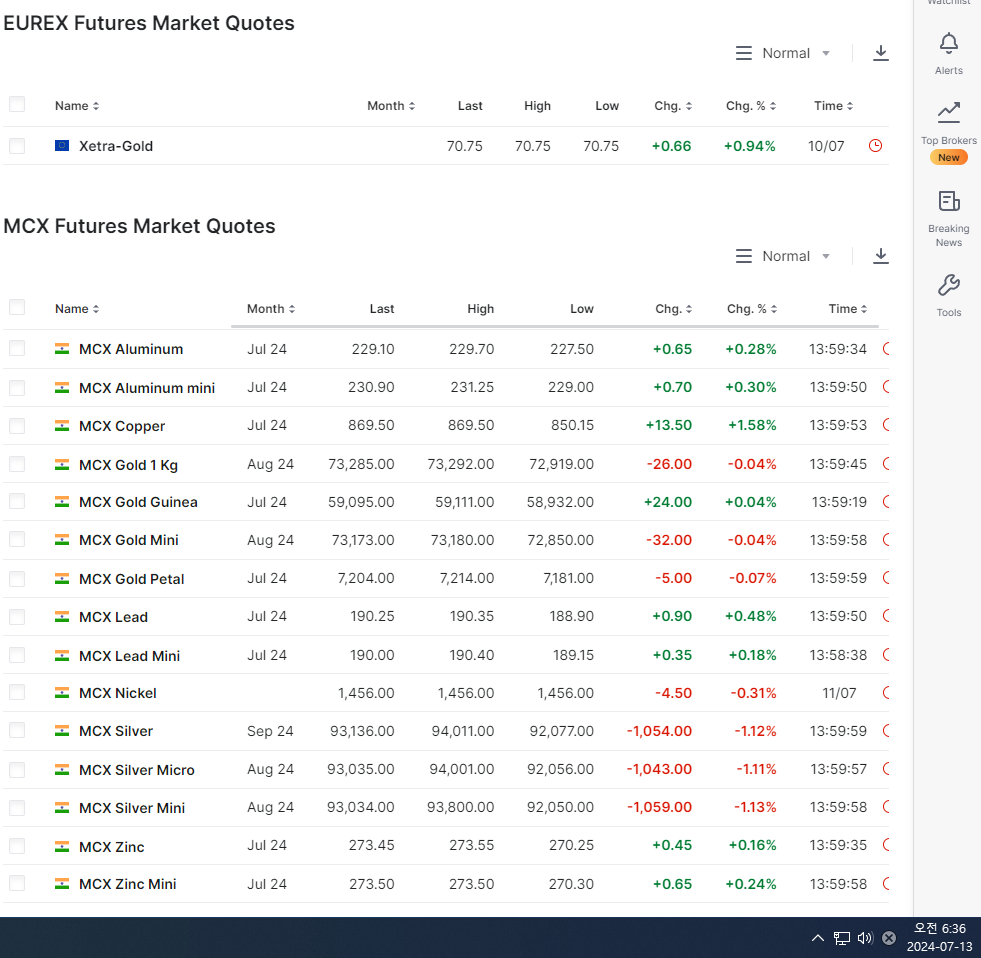Click the MCX table horizontal scrollbar
The width and height of the screenshot is (981, 958).
coord(555,326)
